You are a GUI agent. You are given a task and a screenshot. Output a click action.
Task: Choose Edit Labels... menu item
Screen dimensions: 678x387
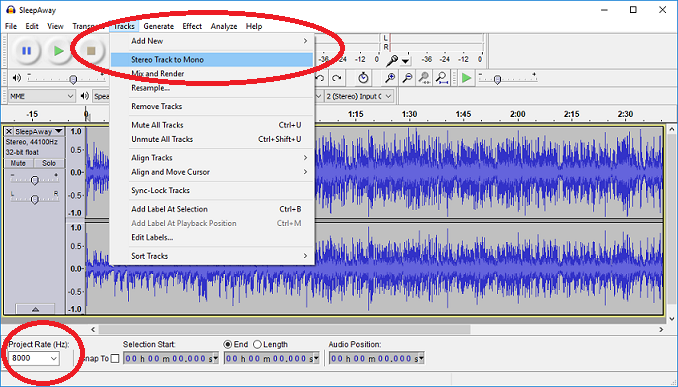tap(211, 237)
